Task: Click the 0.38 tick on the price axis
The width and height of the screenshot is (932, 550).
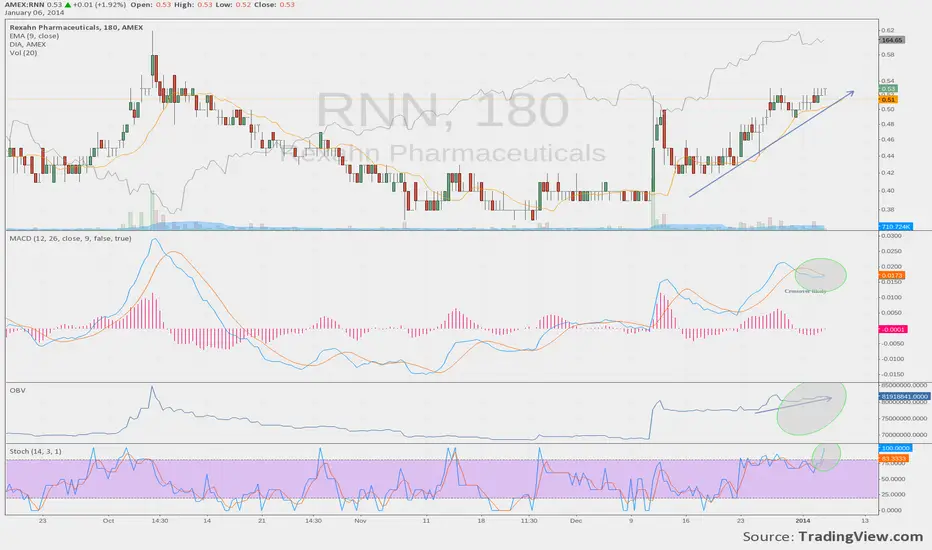Action: (887, 209)
